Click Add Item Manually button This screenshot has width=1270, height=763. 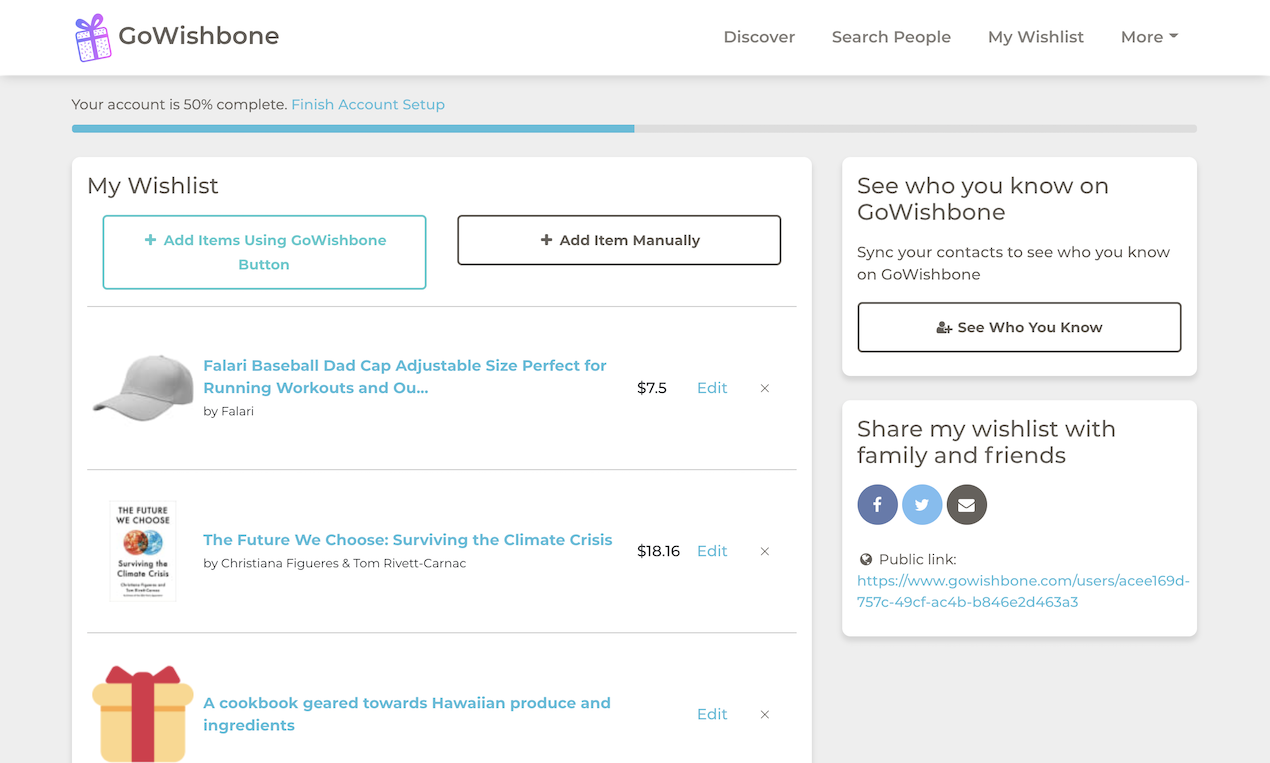[619, 240]
